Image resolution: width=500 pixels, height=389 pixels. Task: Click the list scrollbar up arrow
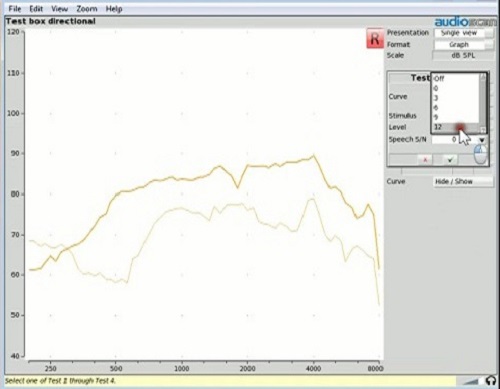pyautogui.click(x=483, y=77)
